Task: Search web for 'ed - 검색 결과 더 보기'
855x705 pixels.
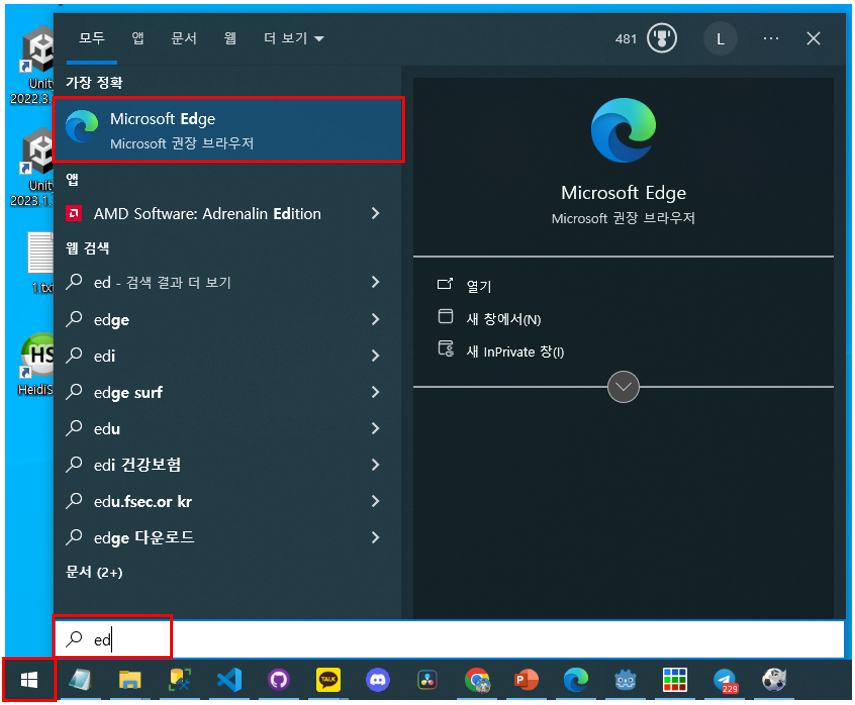Action: tap(162, 282)
